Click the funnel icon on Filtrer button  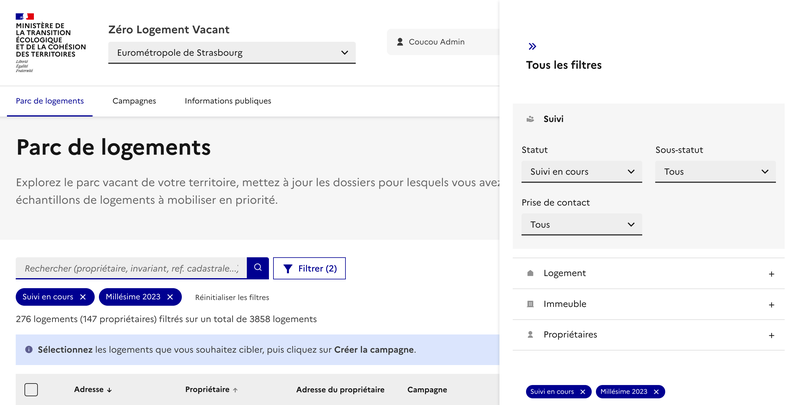(x=288, y=269)
